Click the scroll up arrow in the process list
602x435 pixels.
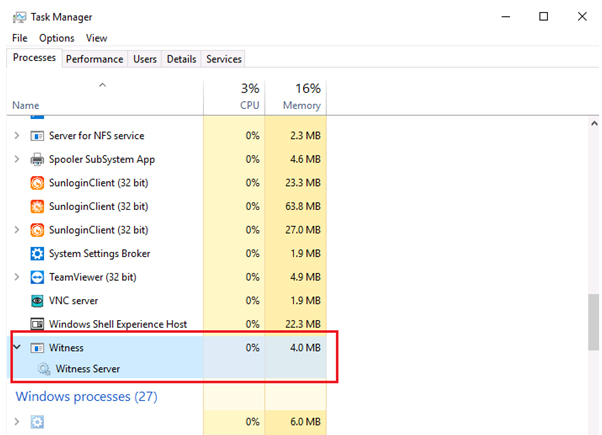click(x=594, y=124)
